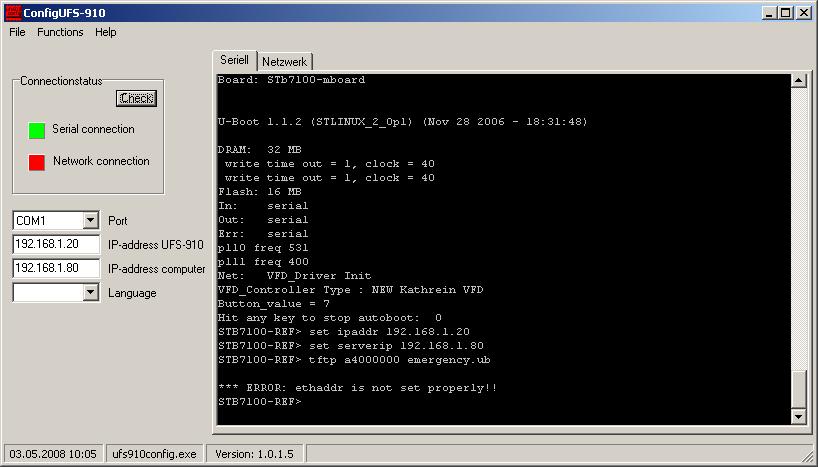Click the 'pll0 freq 531' line
Screen dimensions: 818x467
pos(263,248)
